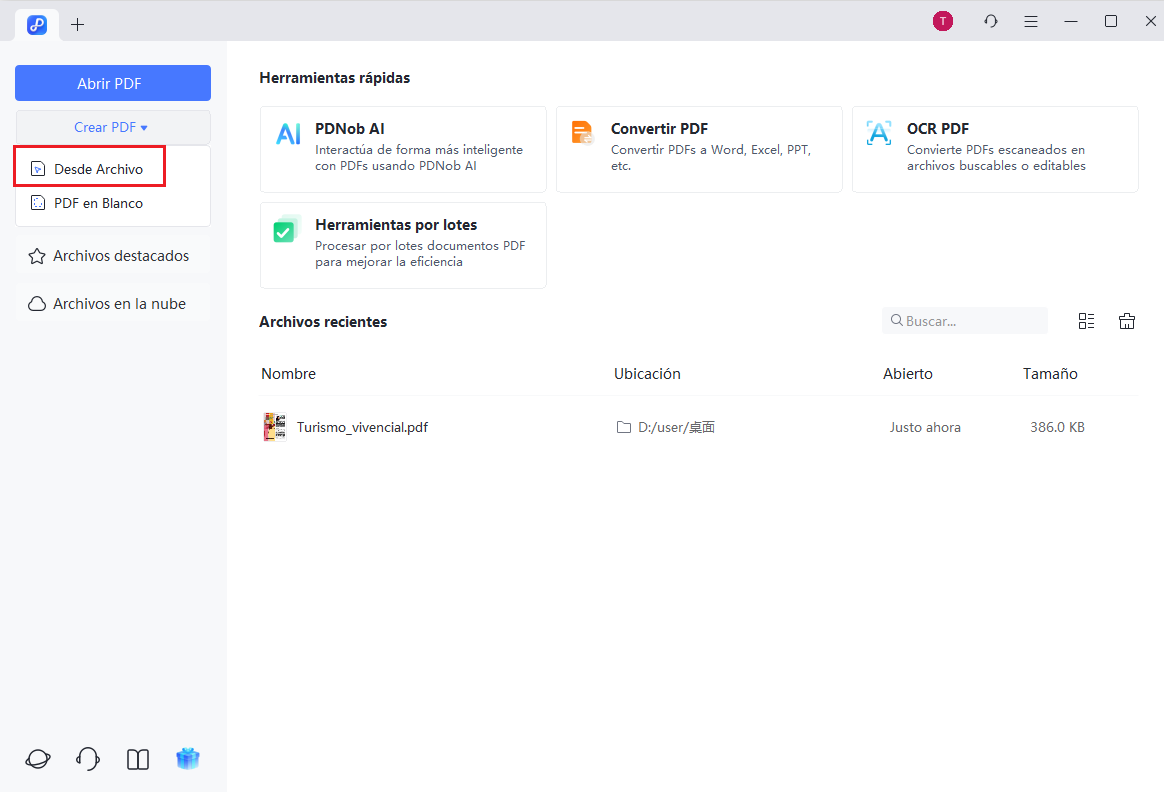The image size is (1164, 792).
Task: Open the PDNob AI tool
Action: click(400, 148)
